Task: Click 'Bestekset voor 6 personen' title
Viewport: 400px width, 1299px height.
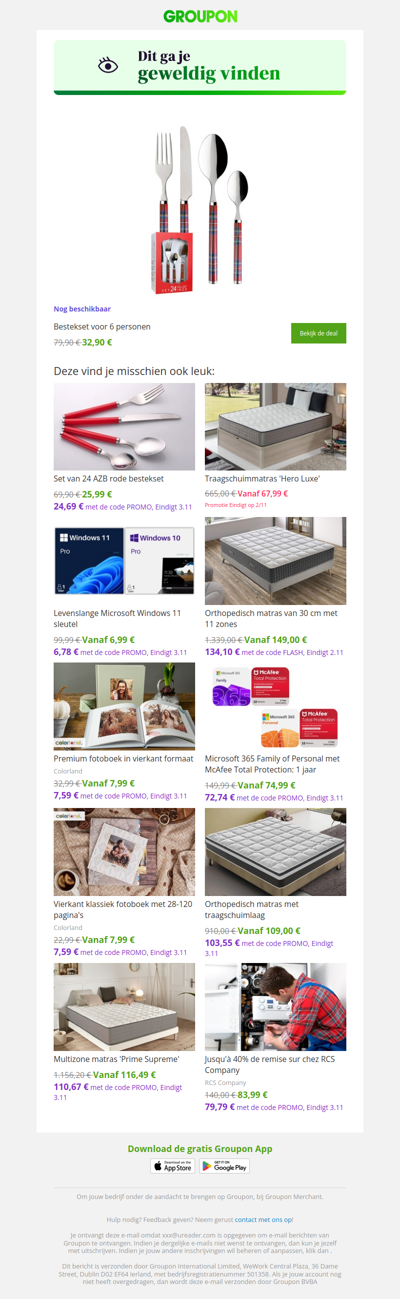Action: click(101, 327)
